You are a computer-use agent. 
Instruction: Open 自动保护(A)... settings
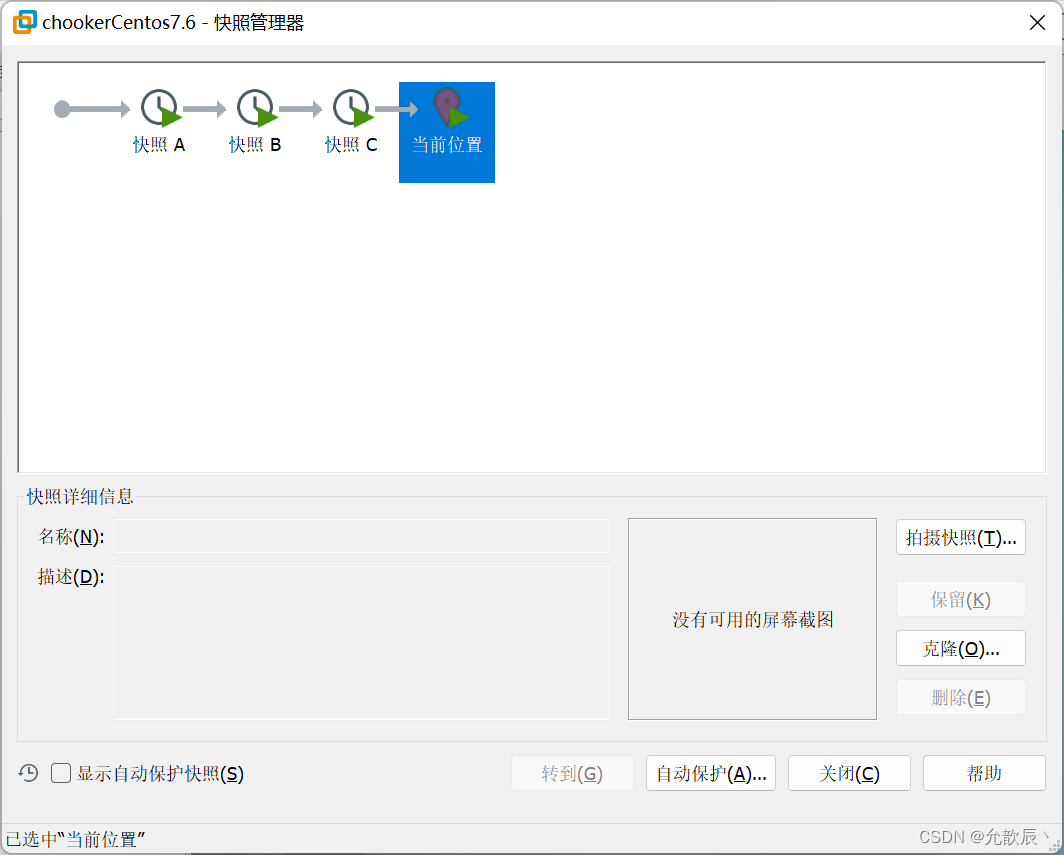710,773
